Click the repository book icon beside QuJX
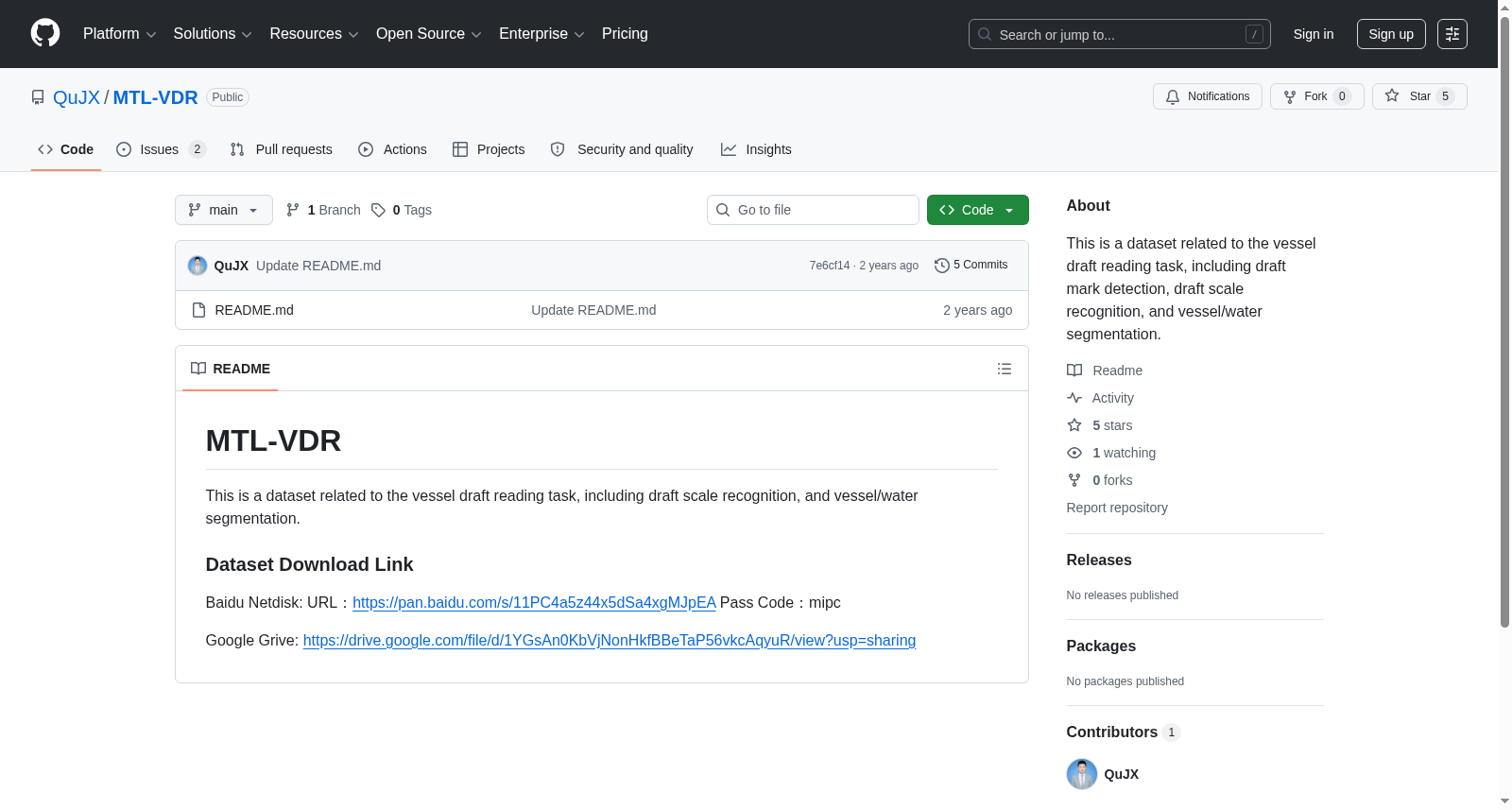The width and height of the screenshot is (1512, 810). (38, 97)
